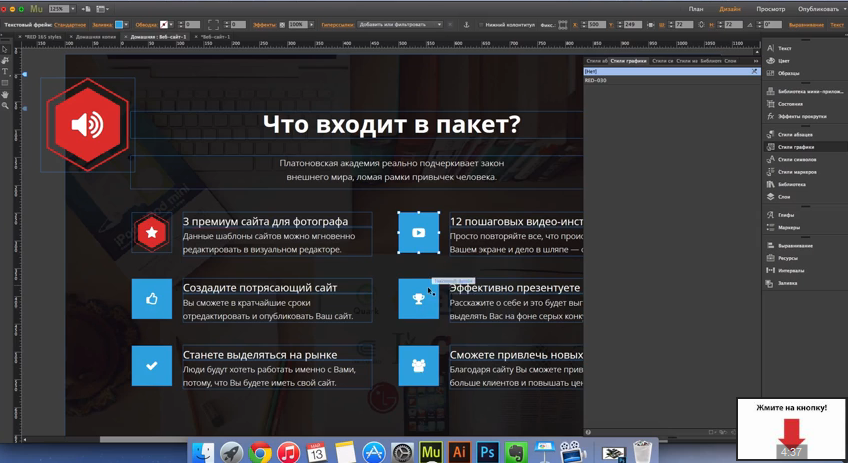
Task: Click the blue fill color swatch
Action: (x=119, y=25)
